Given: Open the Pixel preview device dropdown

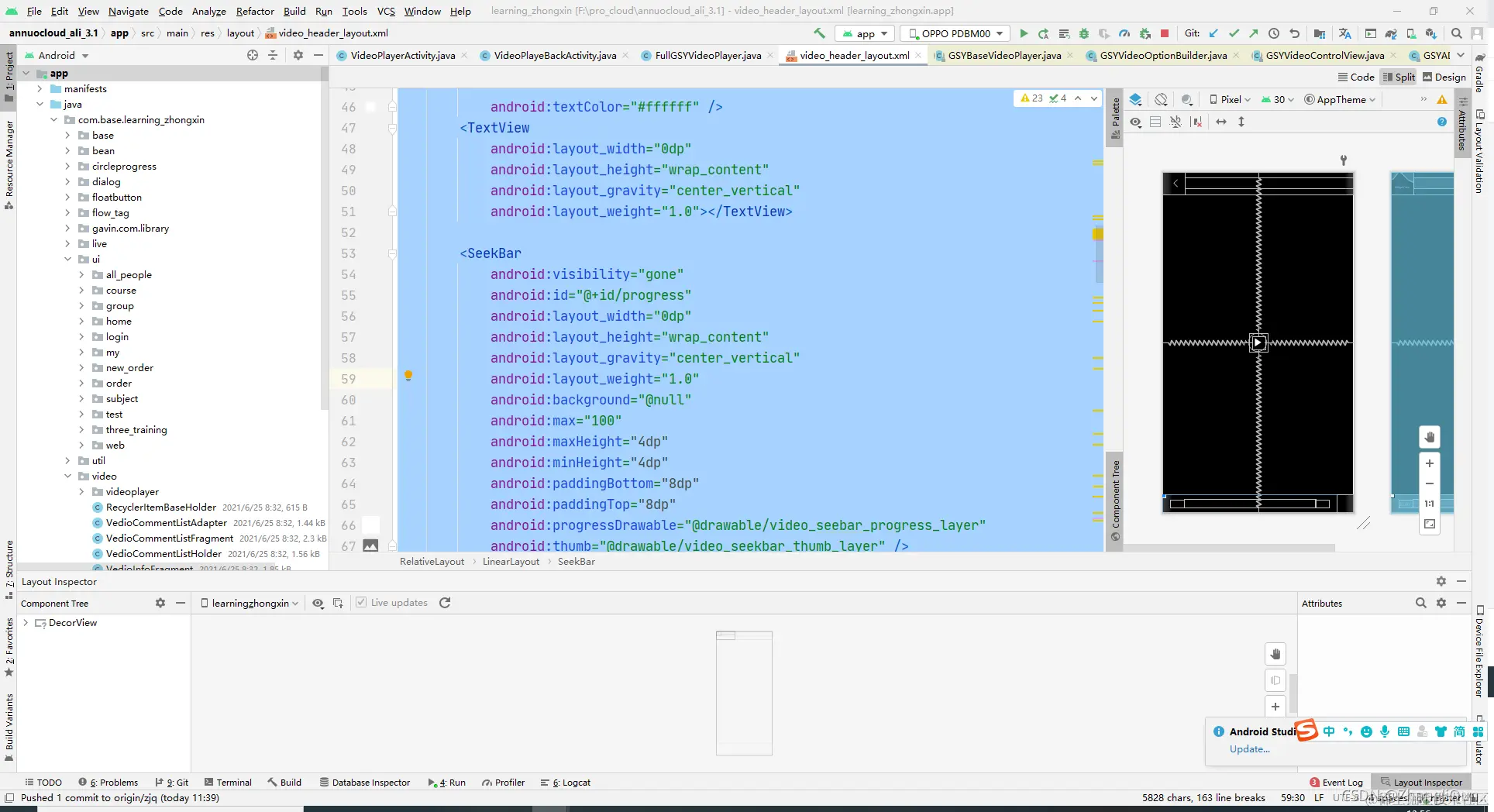Looking at the screenshot, I should 1230,99.
